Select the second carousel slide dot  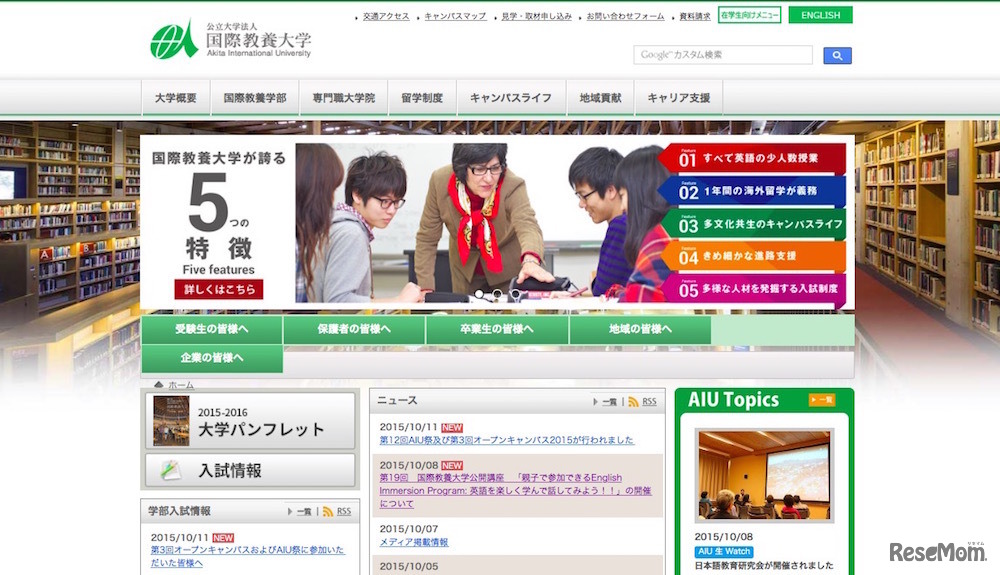(x=497, y=294)
